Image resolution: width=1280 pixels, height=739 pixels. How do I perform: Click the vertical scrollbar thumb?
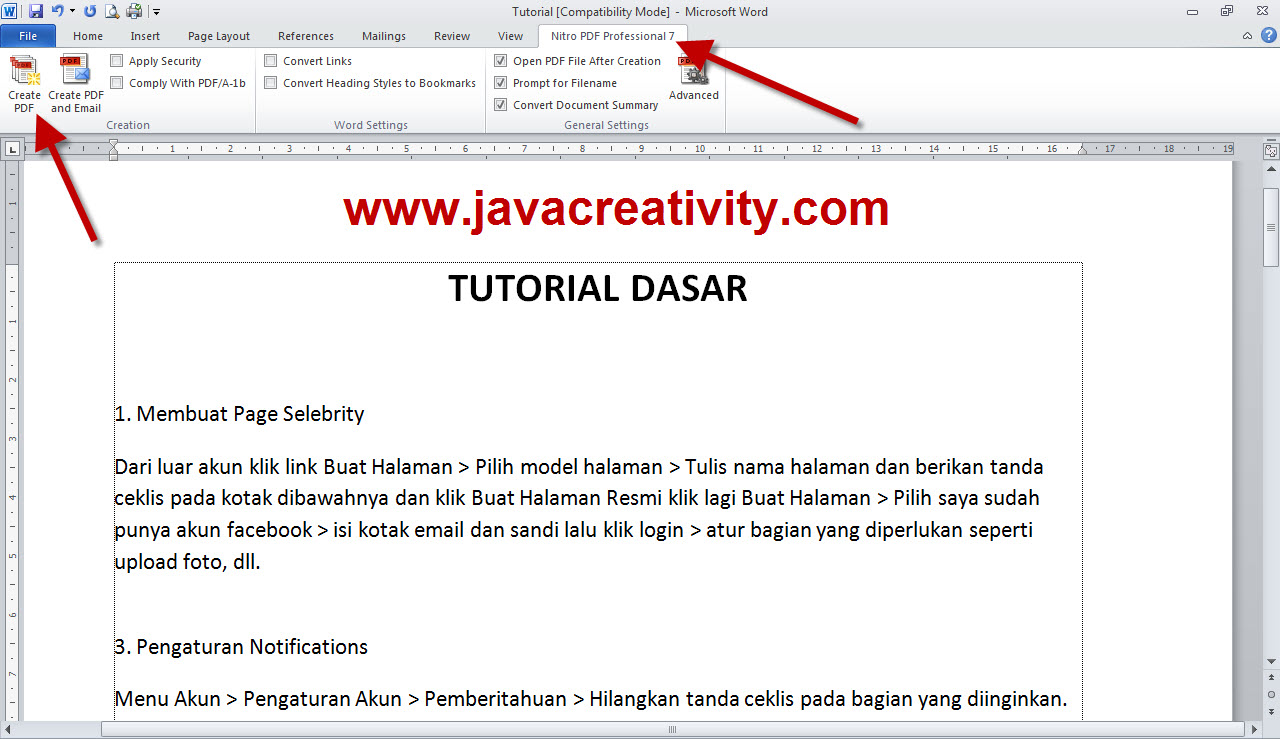click(x=1271, y=226)
